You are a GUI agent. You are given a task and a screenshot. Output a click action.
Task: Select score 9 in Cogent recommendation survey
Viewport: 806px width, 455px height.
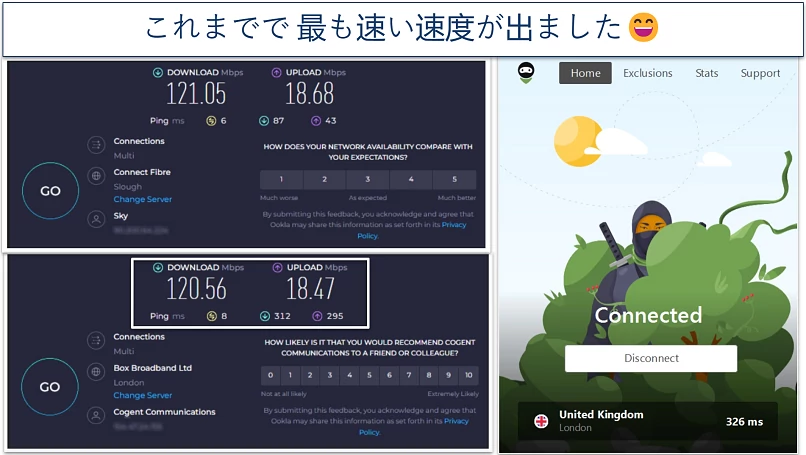[x=449, y=375]
